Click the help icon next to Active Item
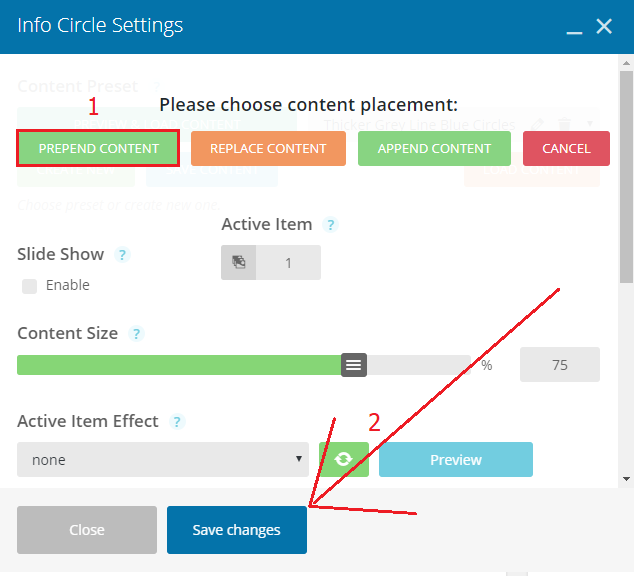 coord(330,225)
